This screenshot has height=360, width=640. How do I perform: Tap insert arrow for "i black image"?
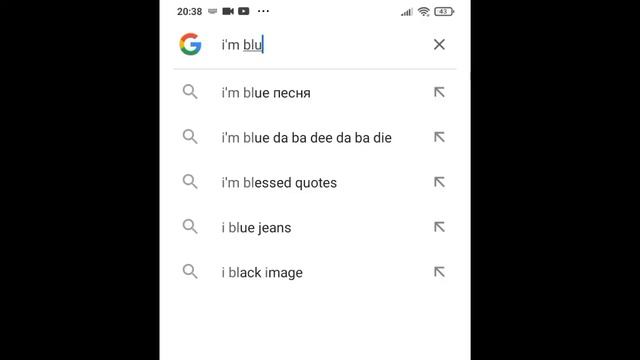[439, 272]
